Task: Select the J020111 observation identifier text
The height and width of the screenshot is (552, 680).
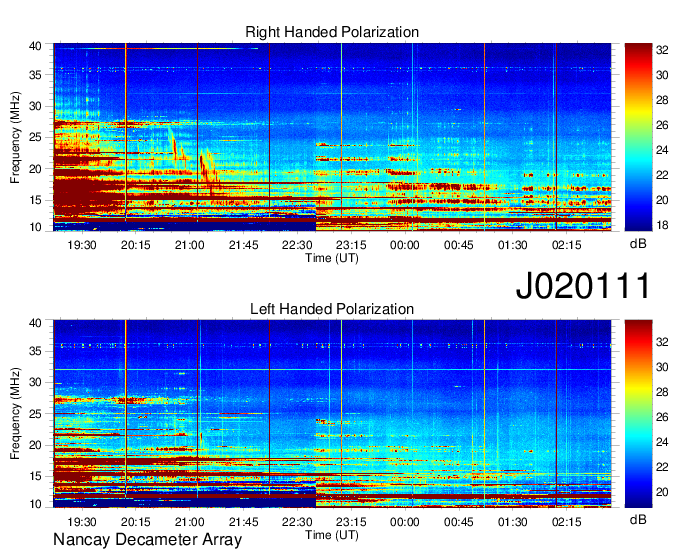Action: click(583, 285)
